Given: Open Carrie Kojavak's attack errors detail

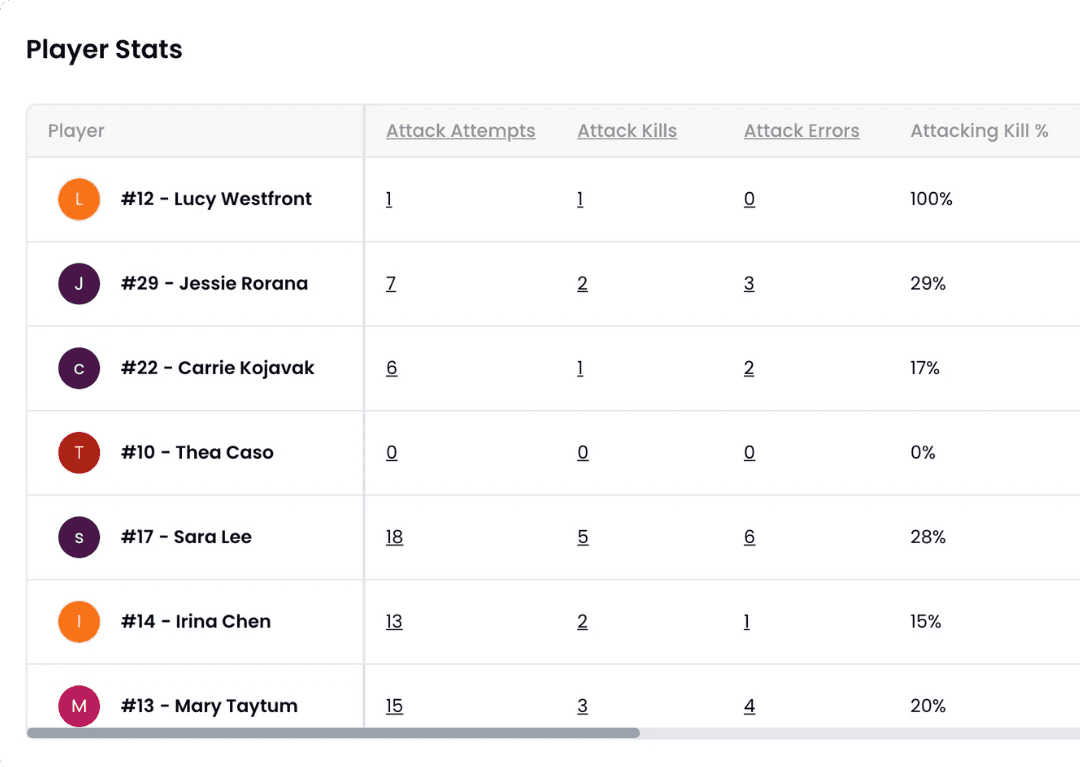Looking at the screenshot, I should (749, 368).
